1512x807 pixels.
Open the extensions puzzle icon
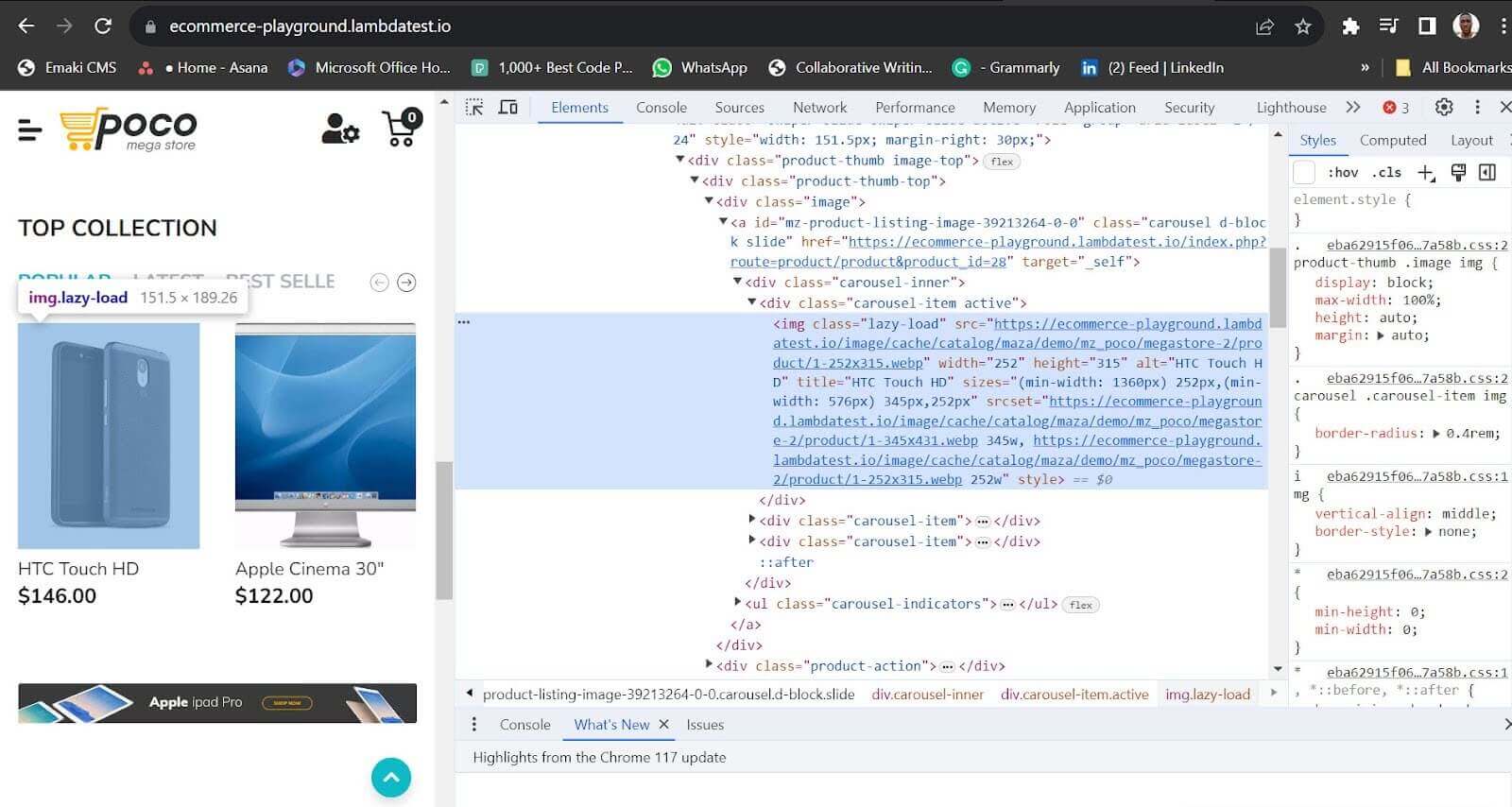(x=1350, y=26)
